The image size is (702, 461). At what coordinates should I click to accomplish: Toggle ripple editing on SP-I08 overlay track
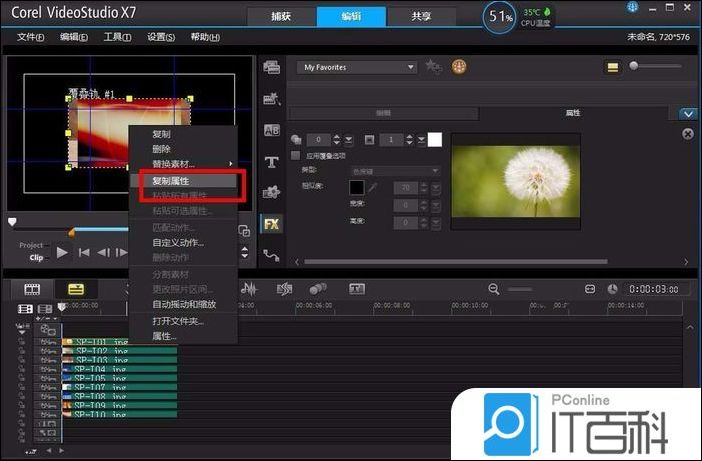pyautogui.click(x=21, y=396)
